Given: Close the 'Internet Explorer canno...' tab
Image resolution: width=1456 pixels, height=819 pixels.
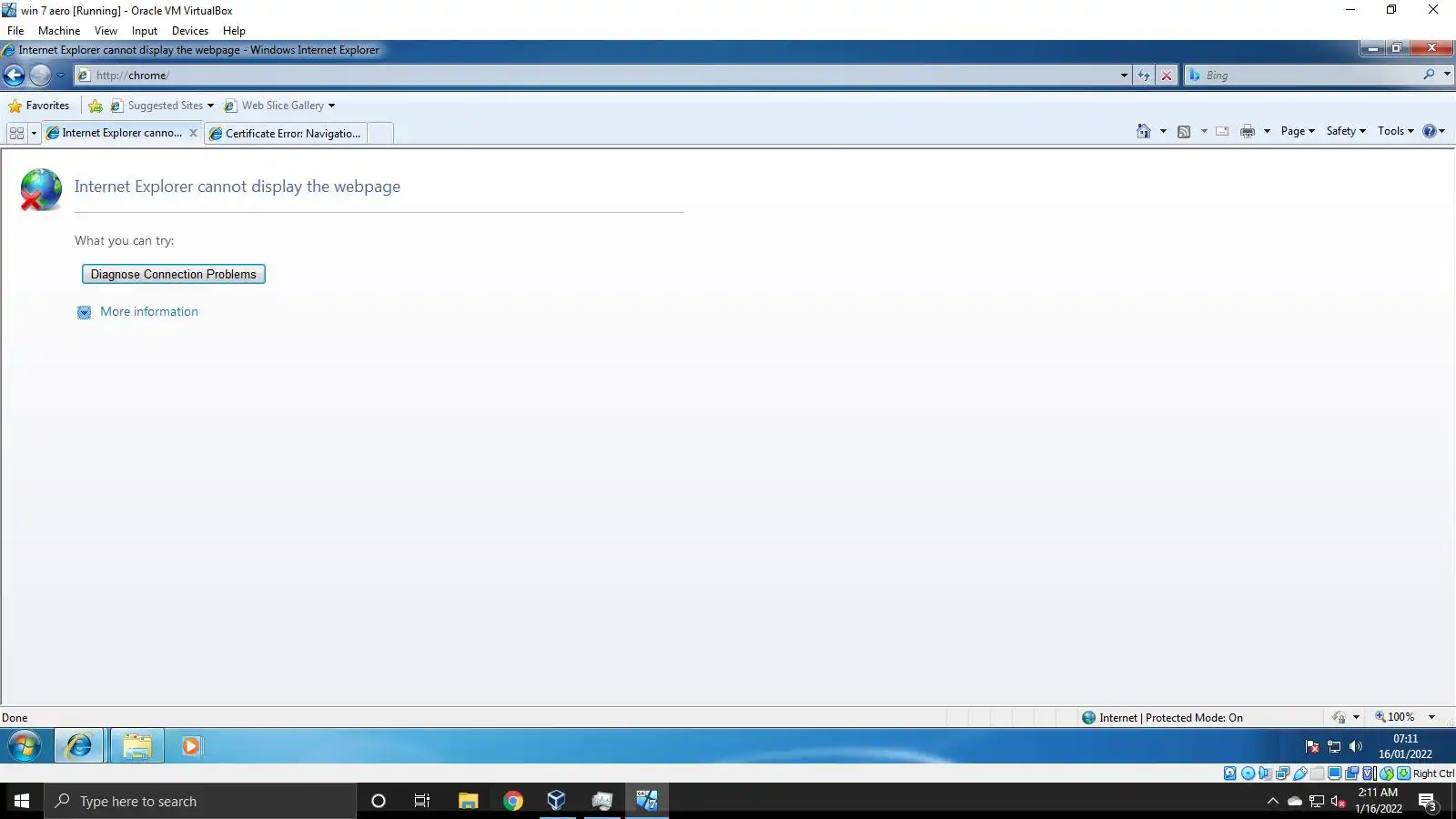Looking at the screenshot, I should pos(193,133).
